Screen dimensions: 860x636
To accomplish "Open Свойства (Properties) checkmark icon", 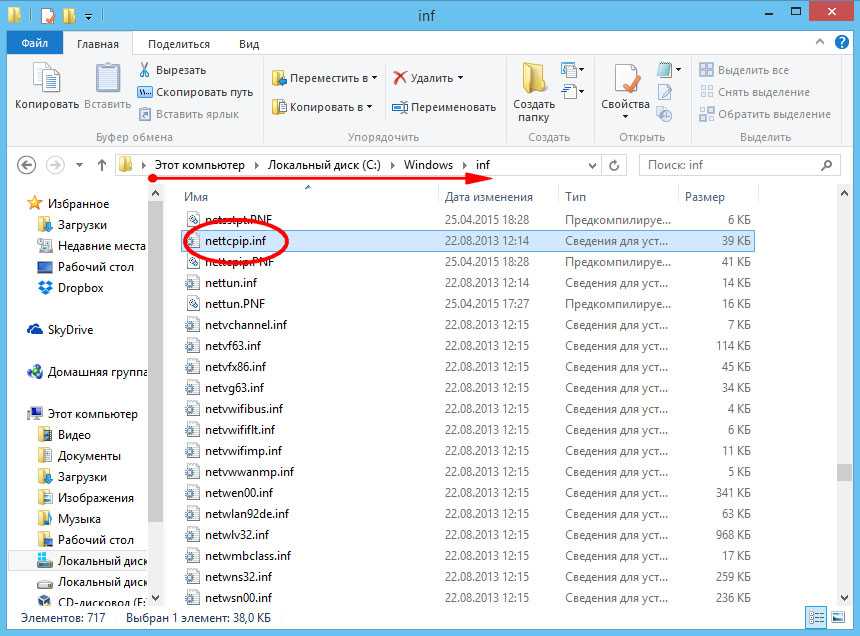I will (x=626, y=78).
